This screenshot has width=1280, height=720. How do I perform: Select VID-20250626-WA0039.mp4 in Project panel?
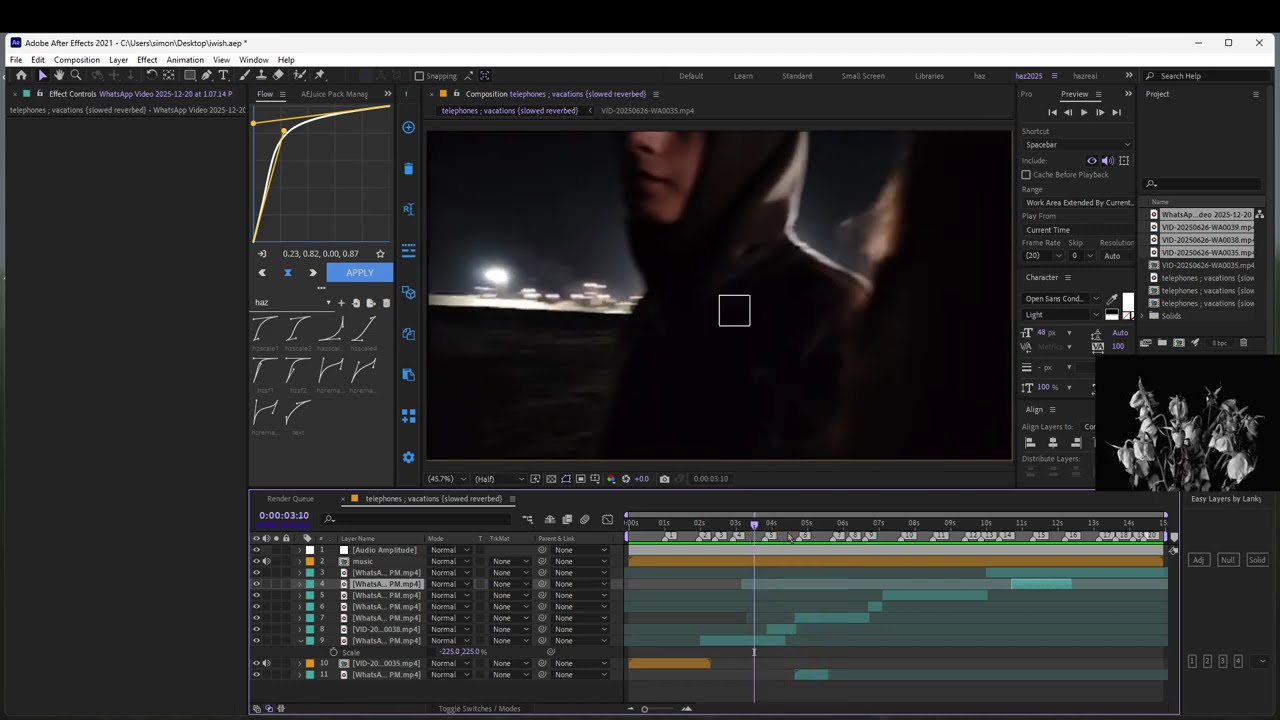point(1207,227)
